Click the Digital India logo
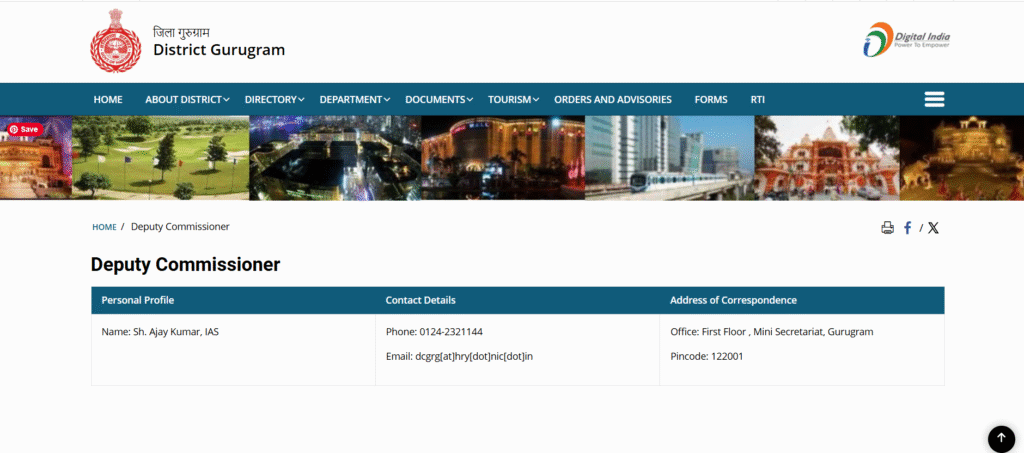1024x453 pixels. tap(906, 40)
